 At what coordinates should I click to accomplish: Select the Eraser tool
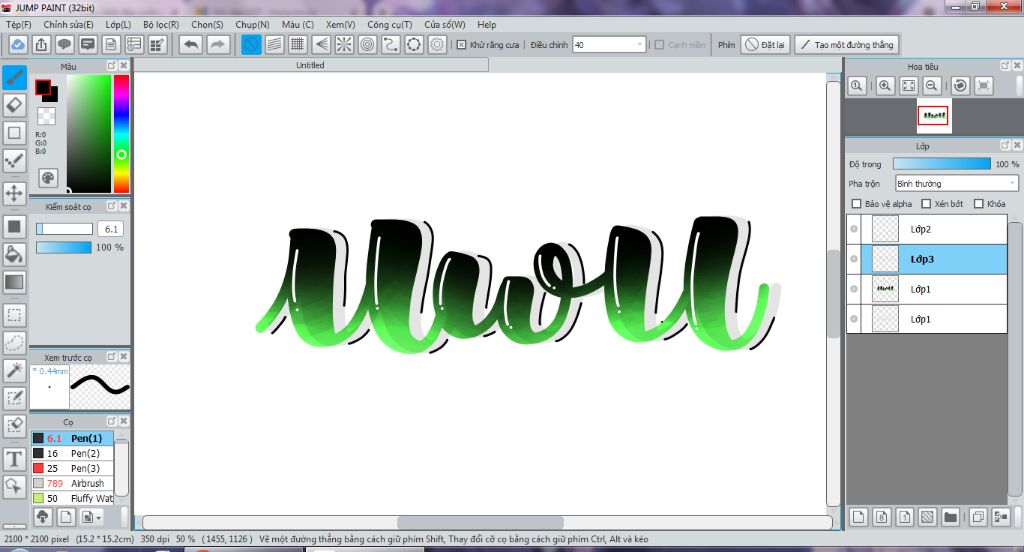coord(14,105)
